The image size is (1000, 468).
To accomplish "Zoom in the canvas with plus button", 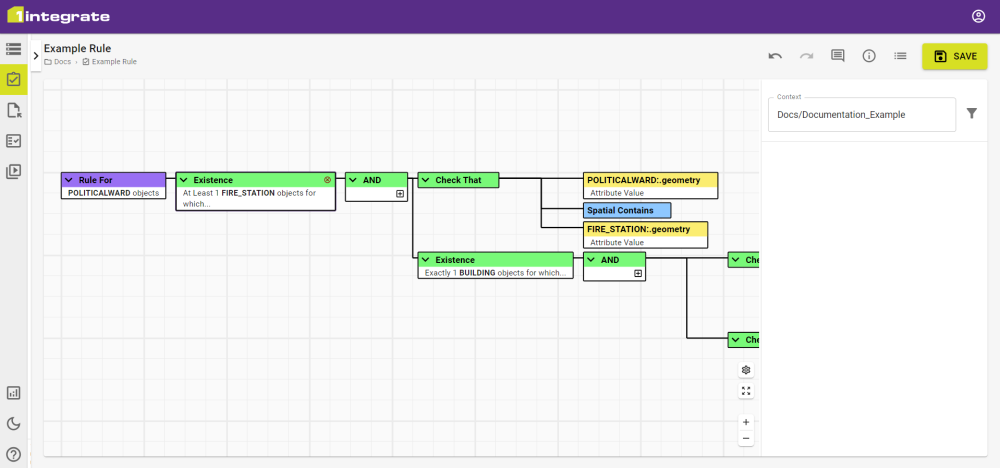I will click(746, 422).
